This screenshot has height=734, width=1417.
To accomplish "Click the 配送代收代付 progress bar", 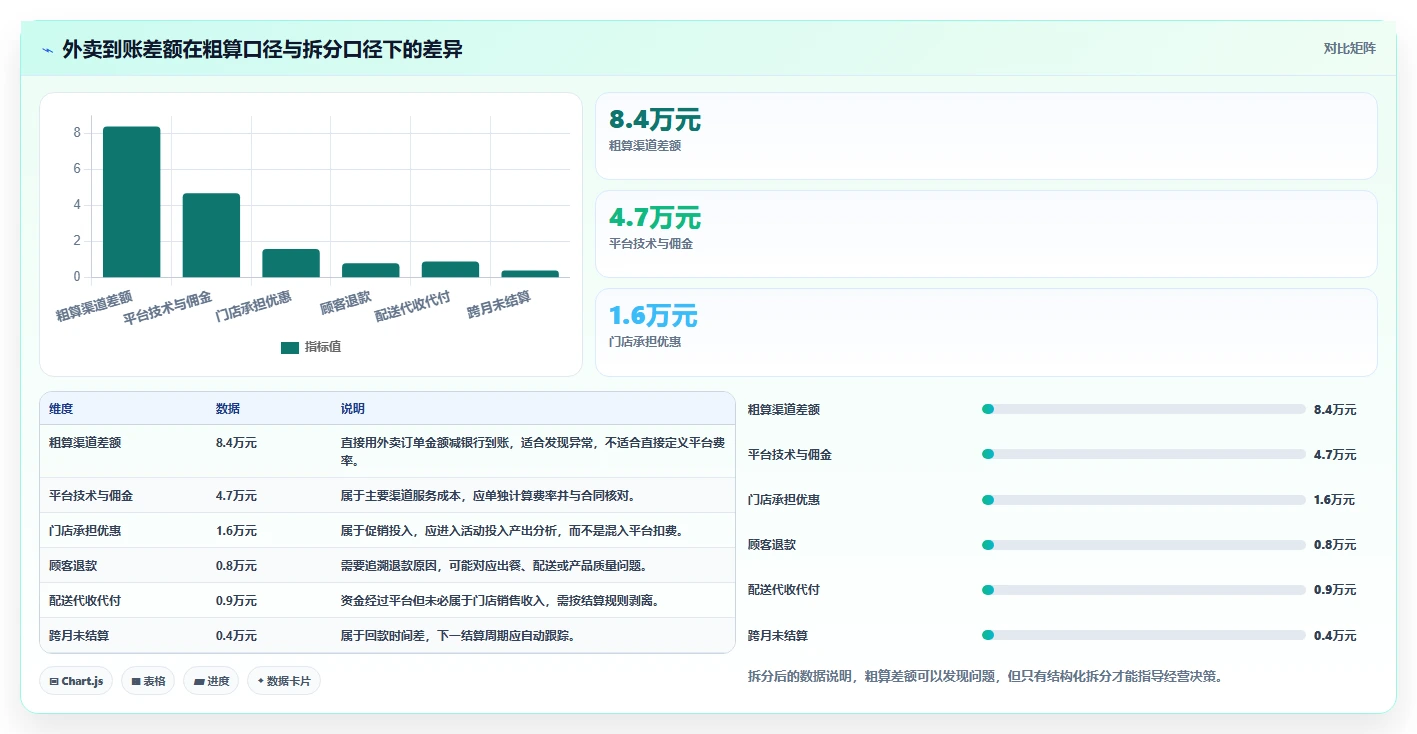I will point(1144,590).
